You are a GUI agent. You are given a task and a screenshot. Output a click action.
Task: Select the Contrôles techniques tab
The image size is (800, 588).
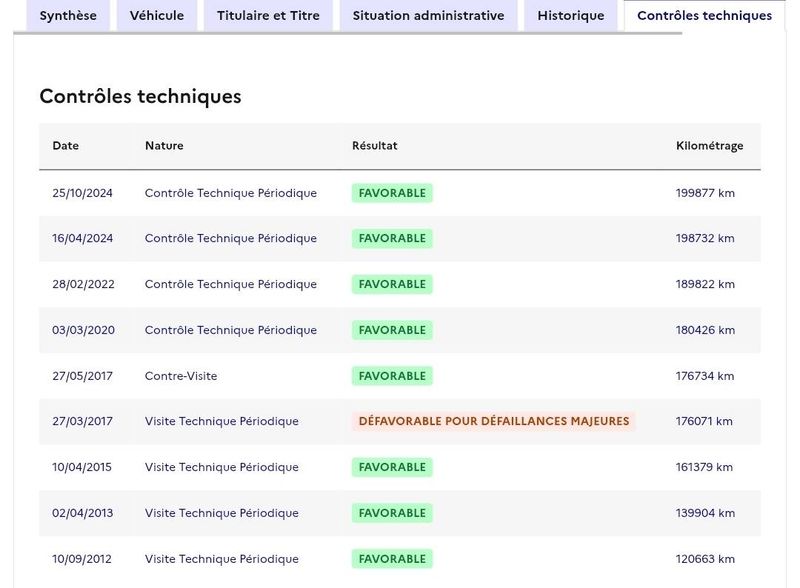click(705, 16)
